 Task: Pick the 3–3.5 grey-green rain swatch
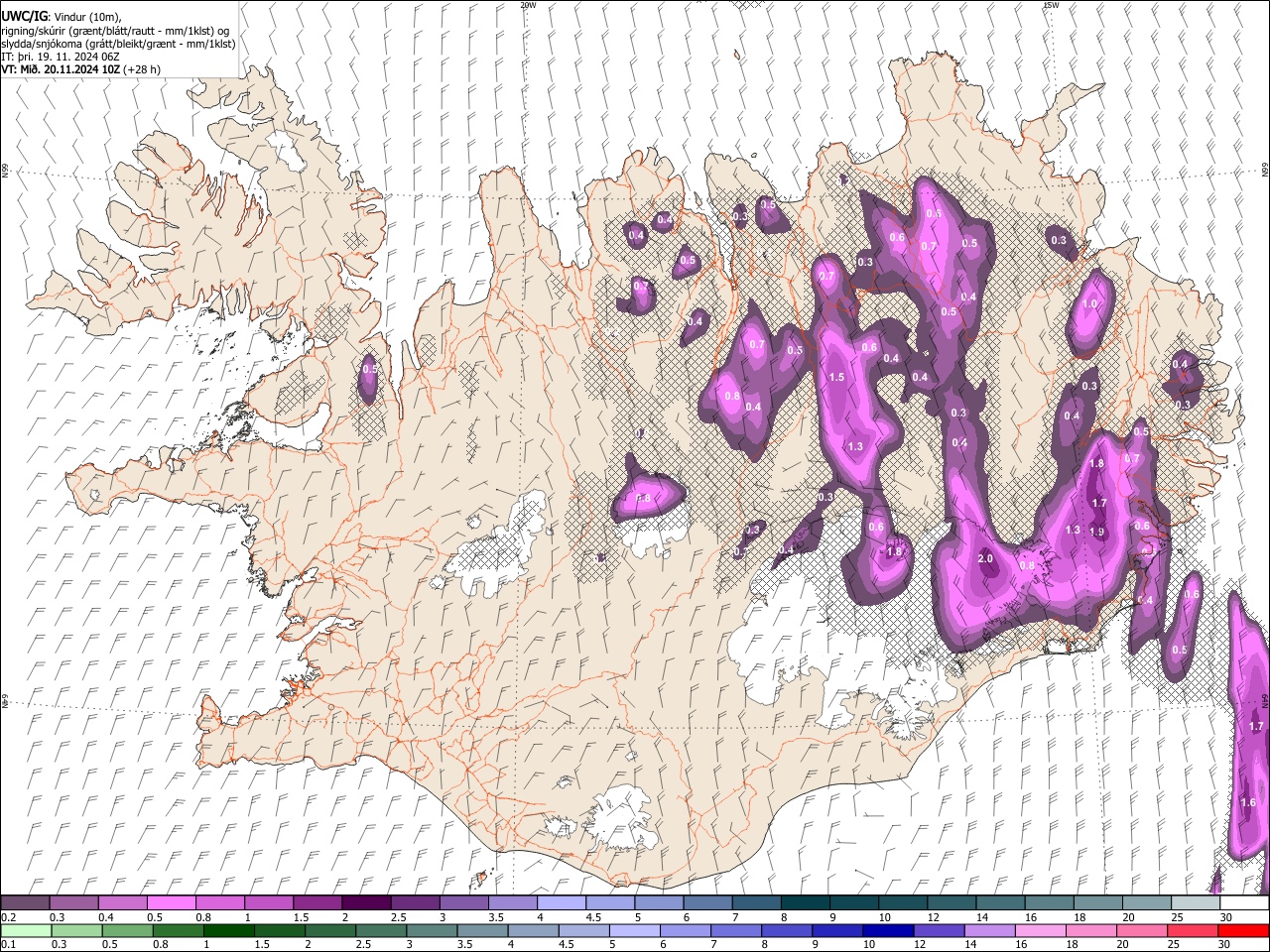(432, 930)
